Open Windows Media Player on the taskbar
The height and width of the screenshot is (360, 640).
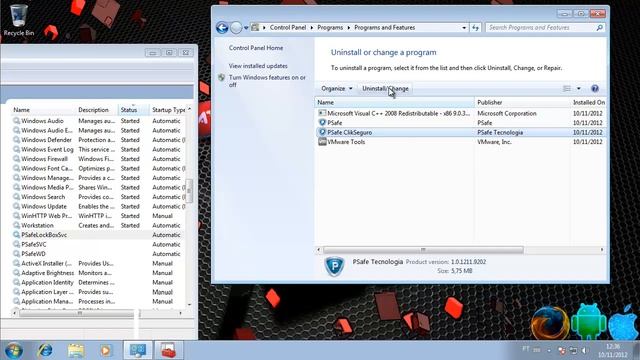coord(105,350)
